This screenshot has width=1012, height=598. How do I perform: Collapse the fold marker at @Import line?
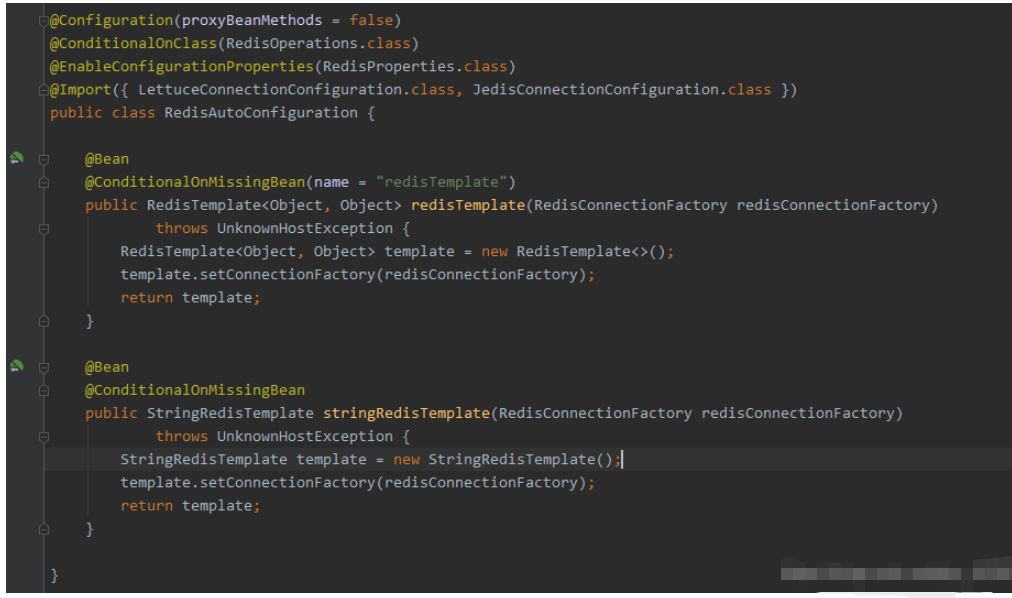(x=43, y=90)
